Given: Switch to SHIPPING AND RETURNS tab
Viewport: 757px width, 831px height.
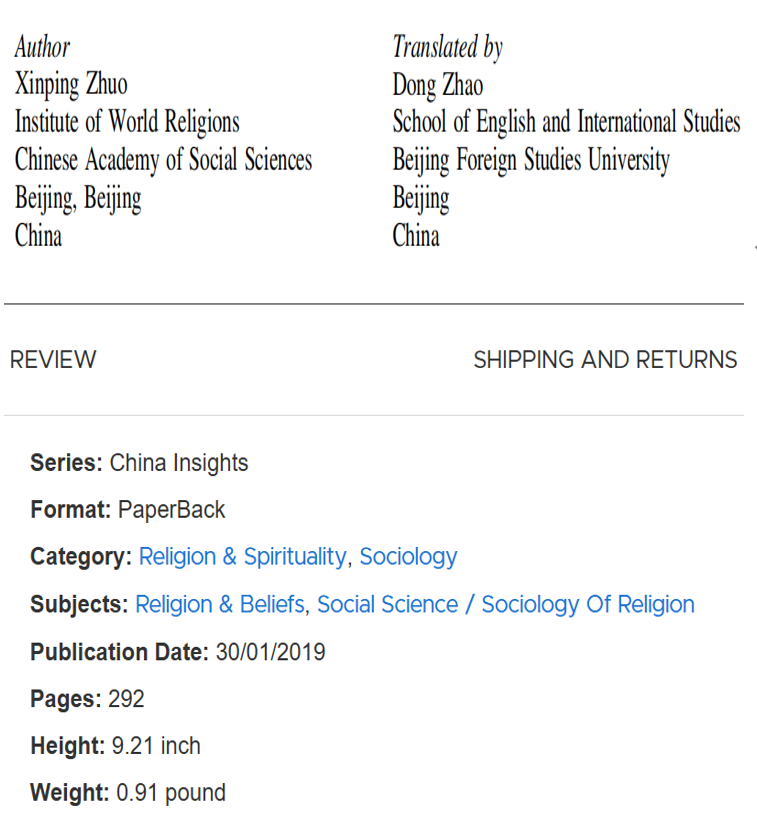Looking at the screenshot, I should pyautogui.click(x=605, y=360).
